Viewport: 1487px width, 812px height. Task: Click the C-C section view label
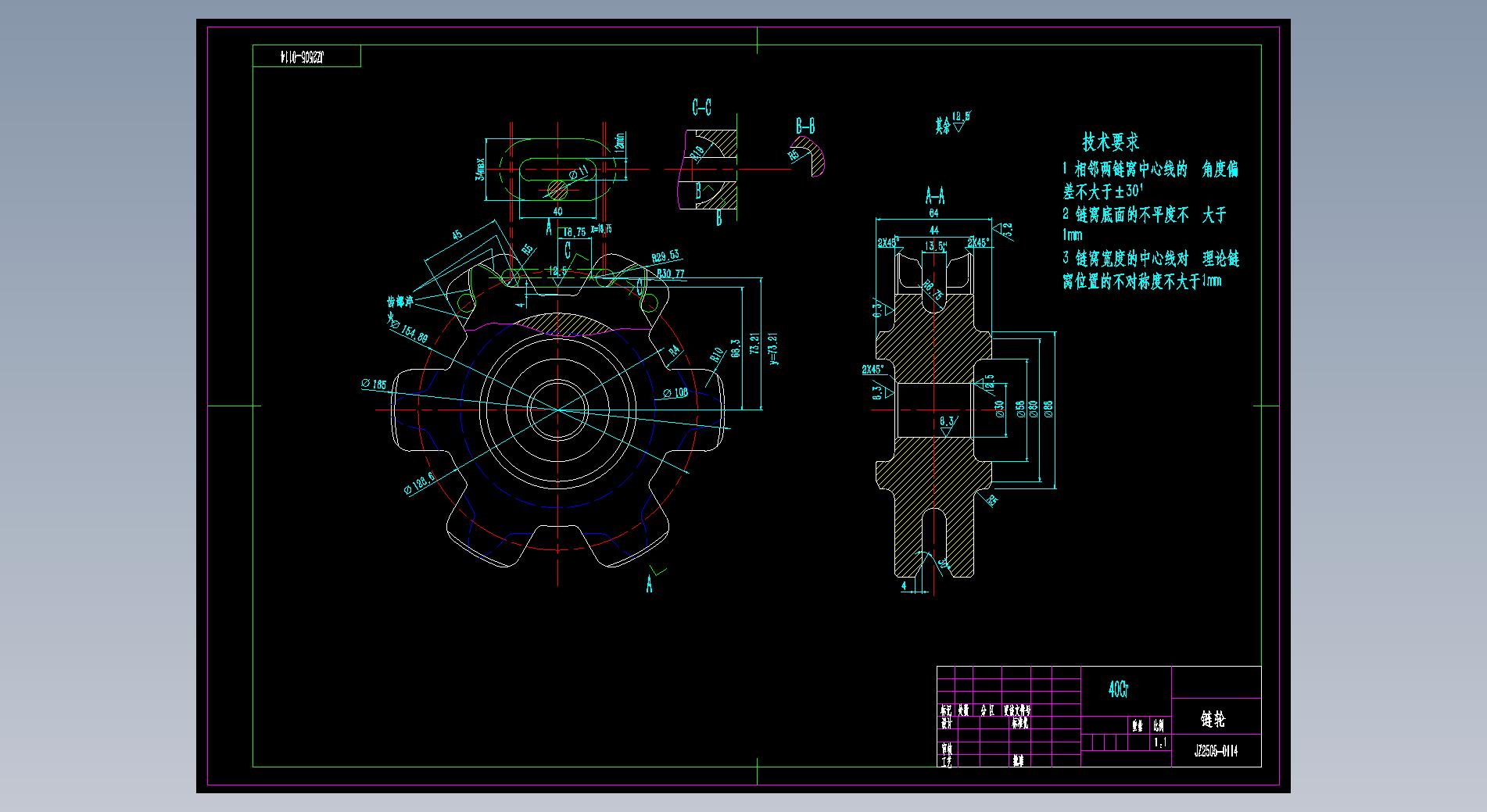(701, 107)
